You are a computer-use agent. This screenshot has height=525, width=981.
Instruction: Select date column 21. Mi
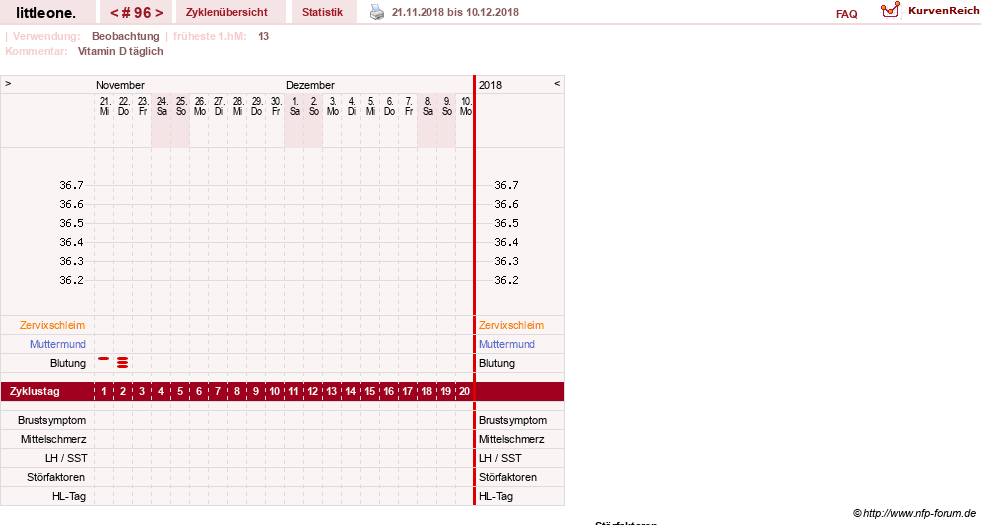tap(104, 106)
